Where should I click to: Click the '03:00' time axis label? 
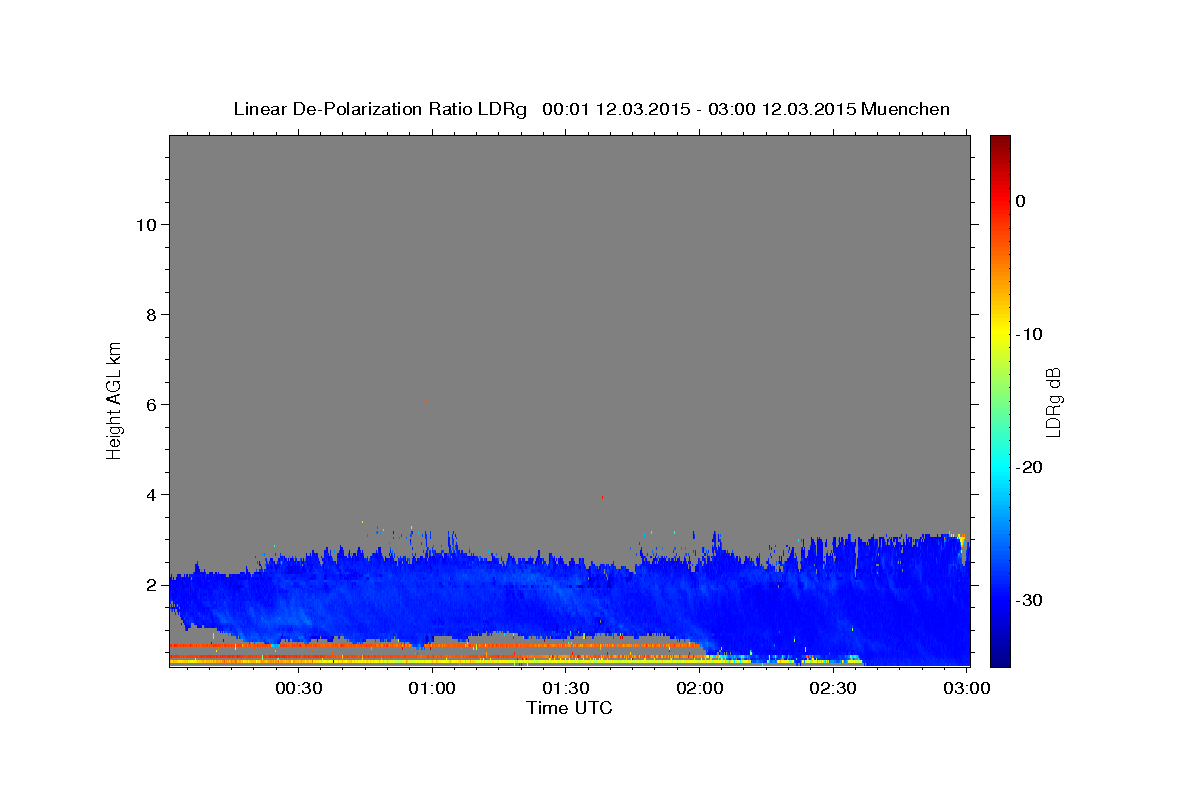(x=966, y=688)
